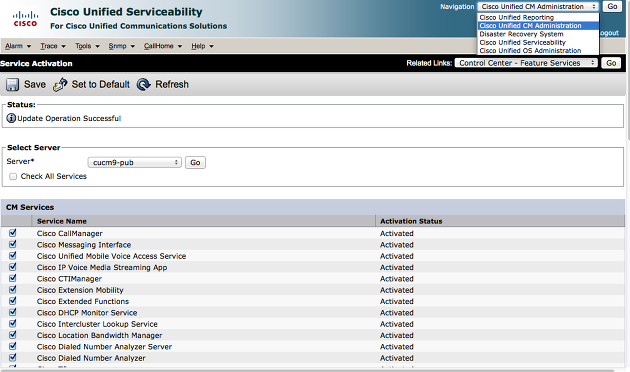Choose Disaster Recovery System option
The height and width of the screenshot is (372, 630).
(x=538, y=34)
